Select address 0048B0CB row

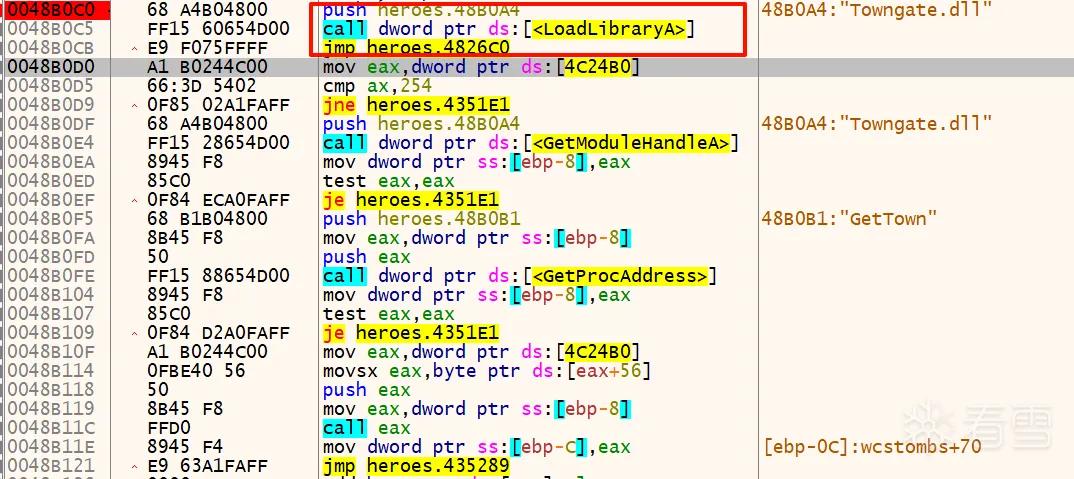(x=52, y=48)
